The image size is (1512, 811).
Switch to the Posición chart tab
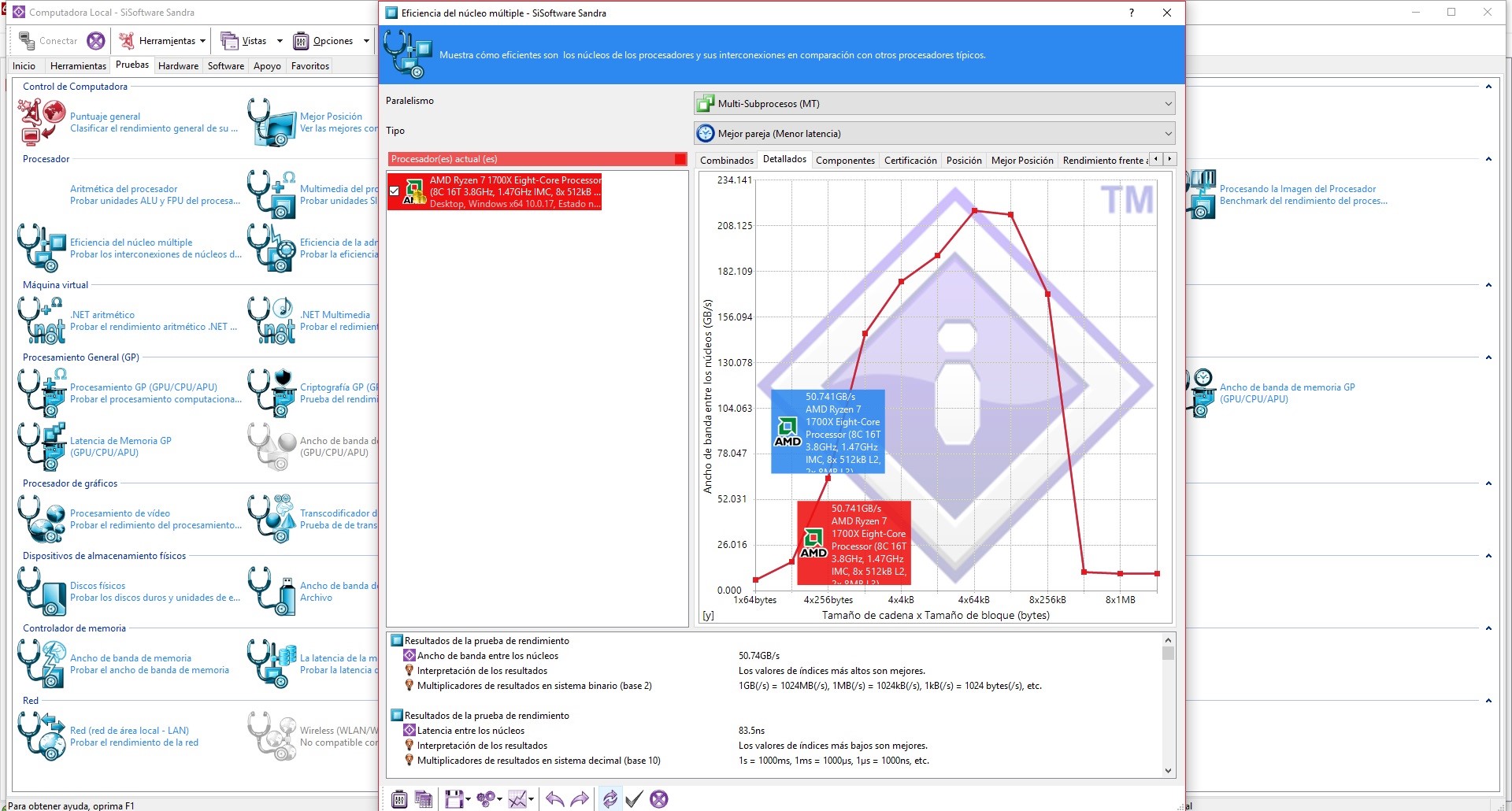964,160
